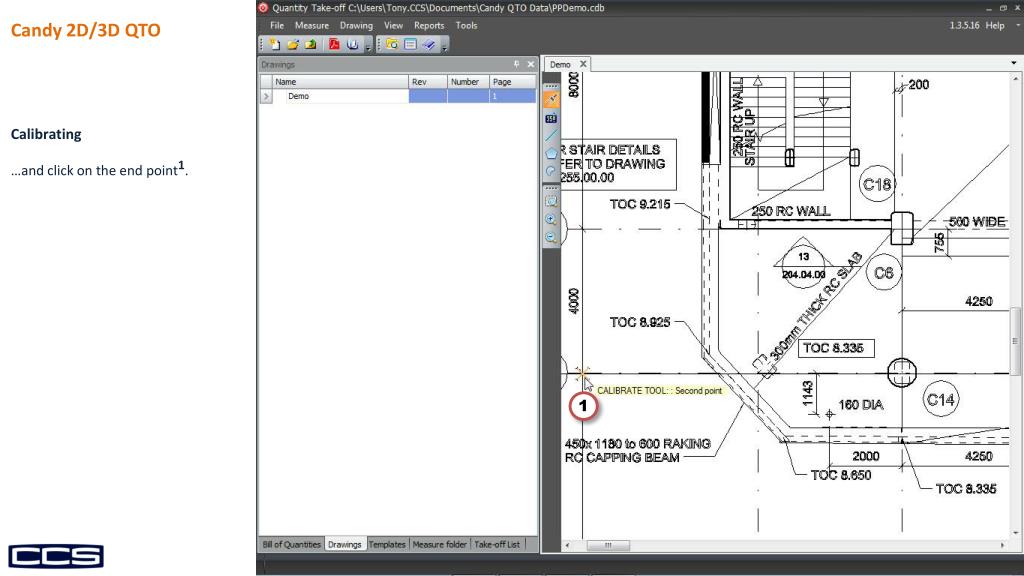Screen dimensions: 1024x576
Task: Click the vertical scrollbar up arrow
Action: click(1016, 78)
